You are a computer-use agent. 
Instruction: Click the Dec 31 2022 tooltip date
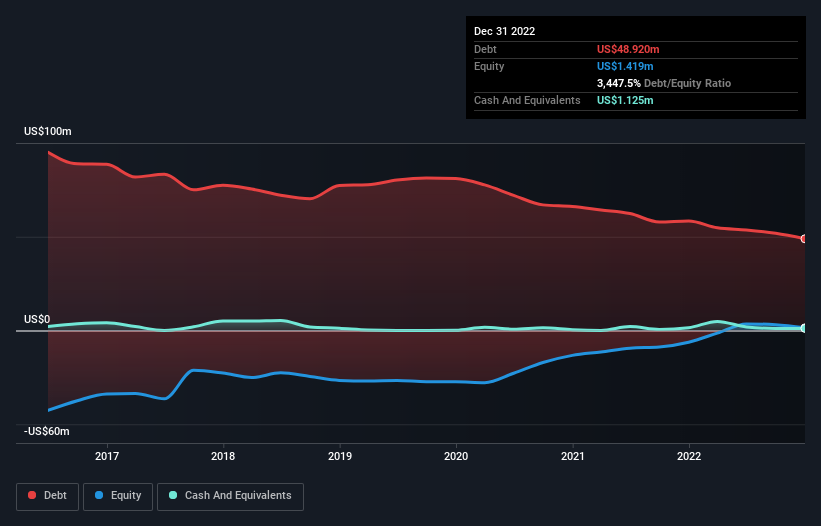(x=505, y=31)
